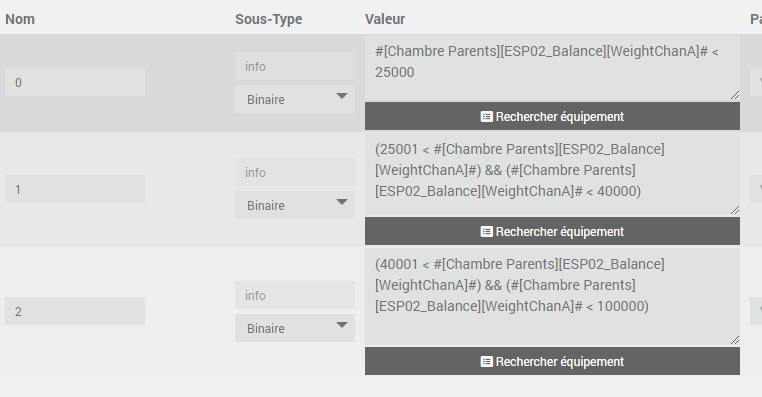Image resolution: width=762 pixels, height=397 pixels.
Task: Click the Sous-Type column header
Action: click(x=269, y=19)
